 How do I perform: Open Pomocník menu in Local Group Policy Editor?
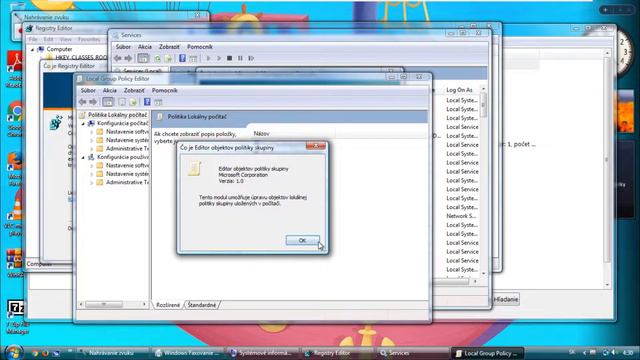tap(164, 90)
